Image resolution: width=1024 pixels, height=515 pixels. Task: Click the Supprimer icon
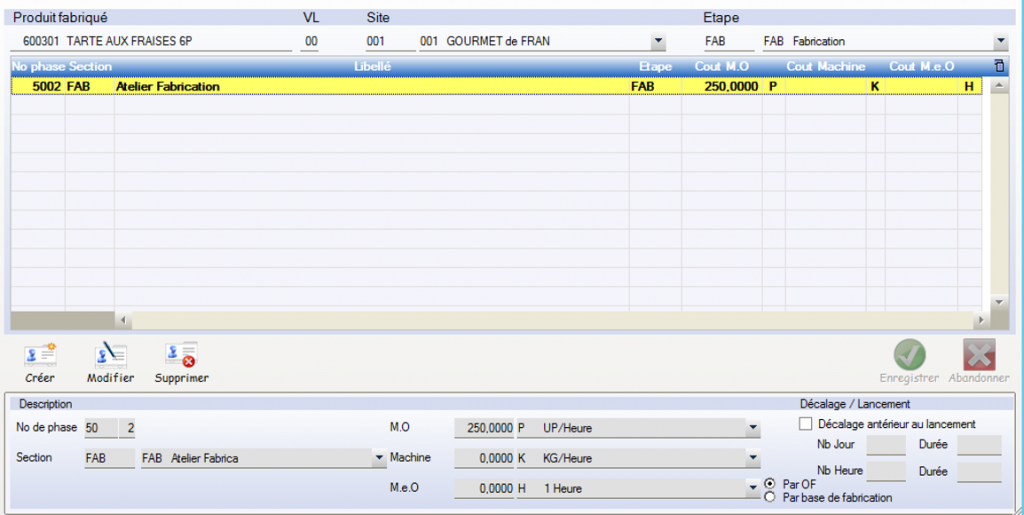tap(181, 356)
